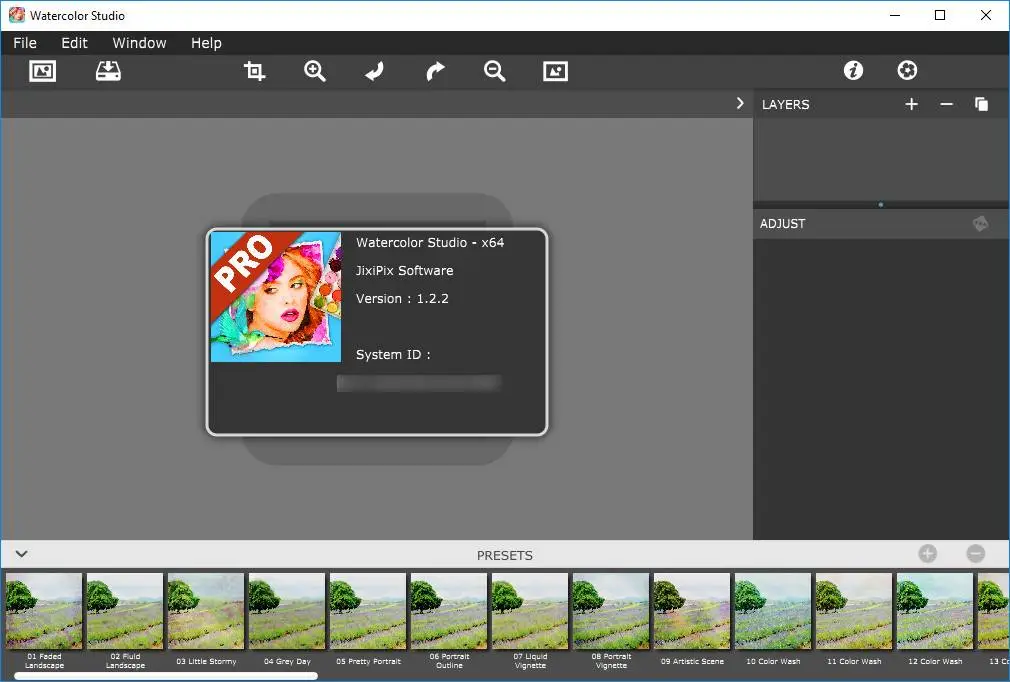Open the preferences gear icon
This screenshot has height=682, width=1010.
tap(908, 70)
